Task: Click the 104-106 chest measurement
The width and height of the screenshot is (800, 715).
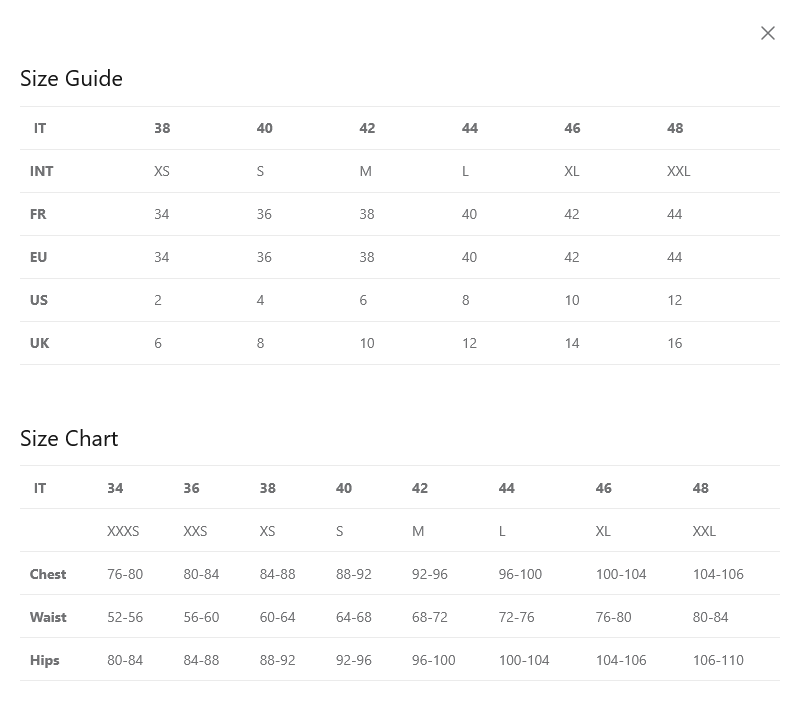Action: [x=718, y=574]
